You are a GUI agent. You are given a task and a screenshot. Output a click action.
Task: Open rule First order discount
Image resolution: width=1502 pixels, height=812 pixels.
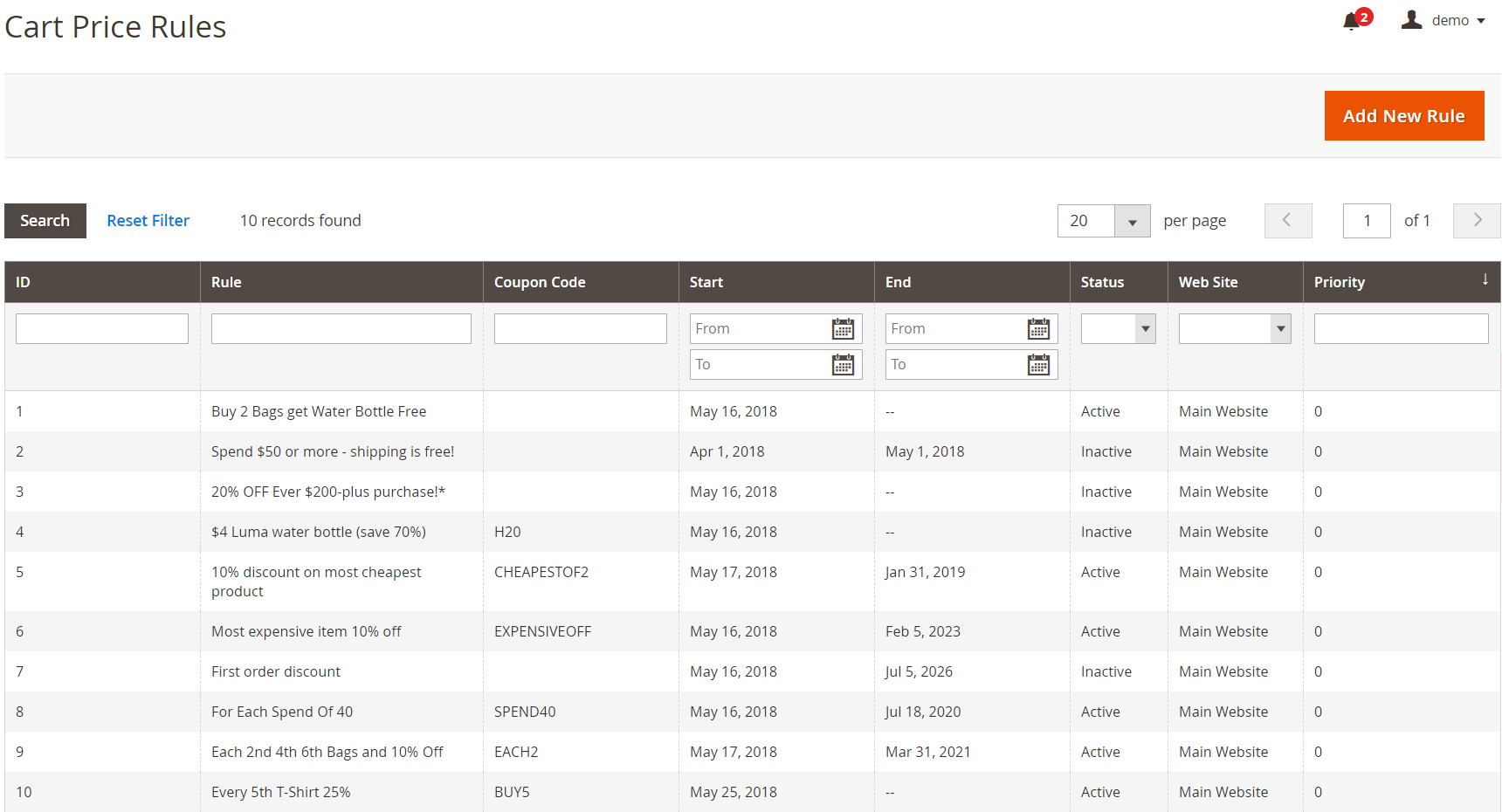[x=276, y=671]
